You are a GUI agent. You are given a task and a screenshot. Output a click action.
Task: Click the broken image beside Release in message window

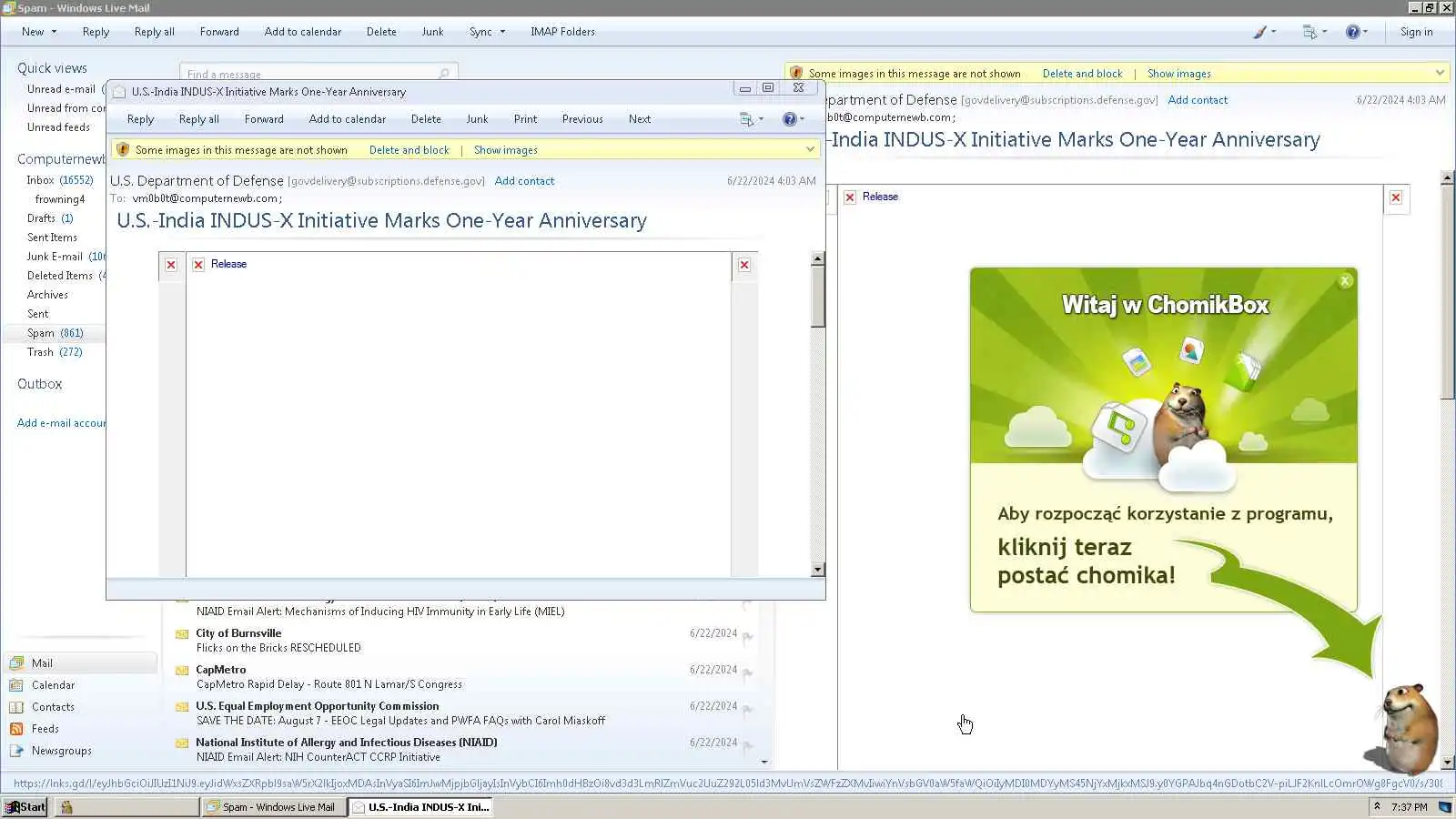pyautogui.click(x=198, y=265)
